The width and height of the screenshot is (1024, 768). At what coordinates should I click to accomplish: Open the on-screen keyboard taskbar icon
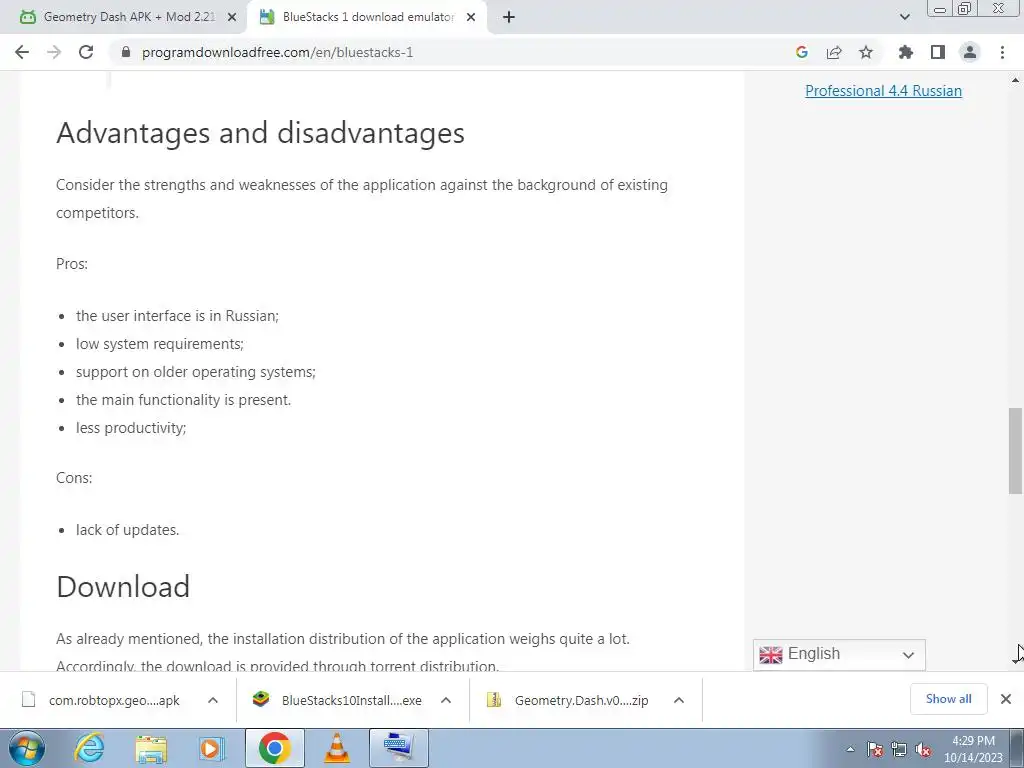pyautogui.click(x=399, y=748)
